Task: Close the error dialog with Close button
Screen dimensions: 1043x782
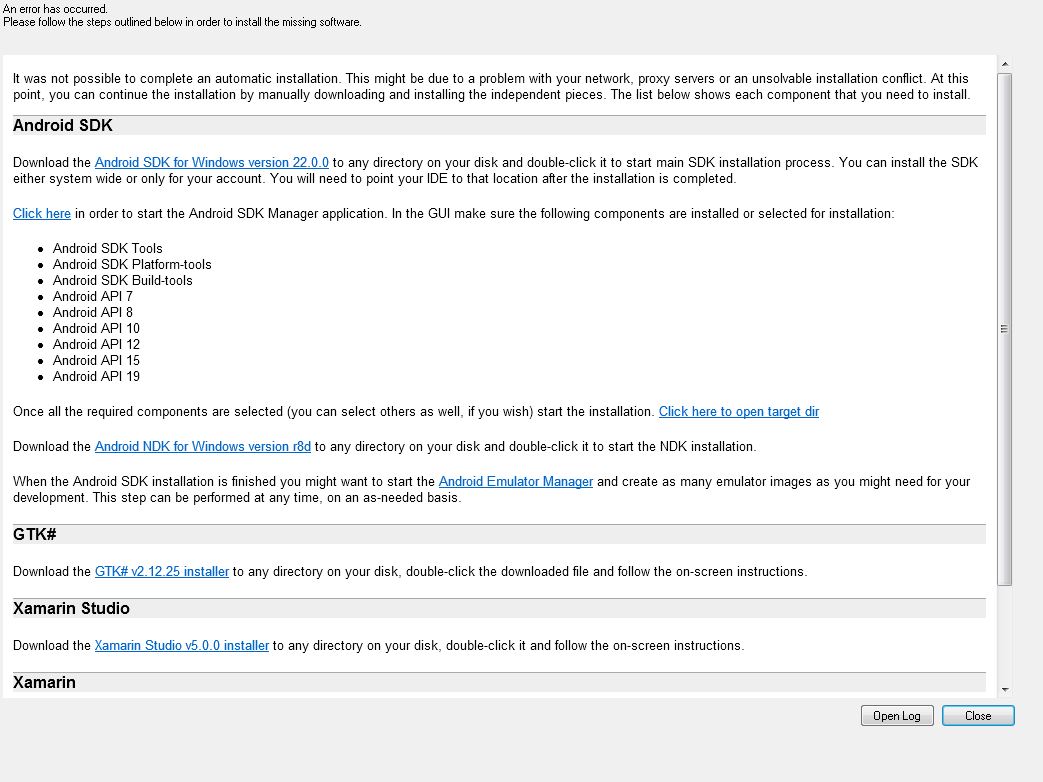Action: coord(978,716)
